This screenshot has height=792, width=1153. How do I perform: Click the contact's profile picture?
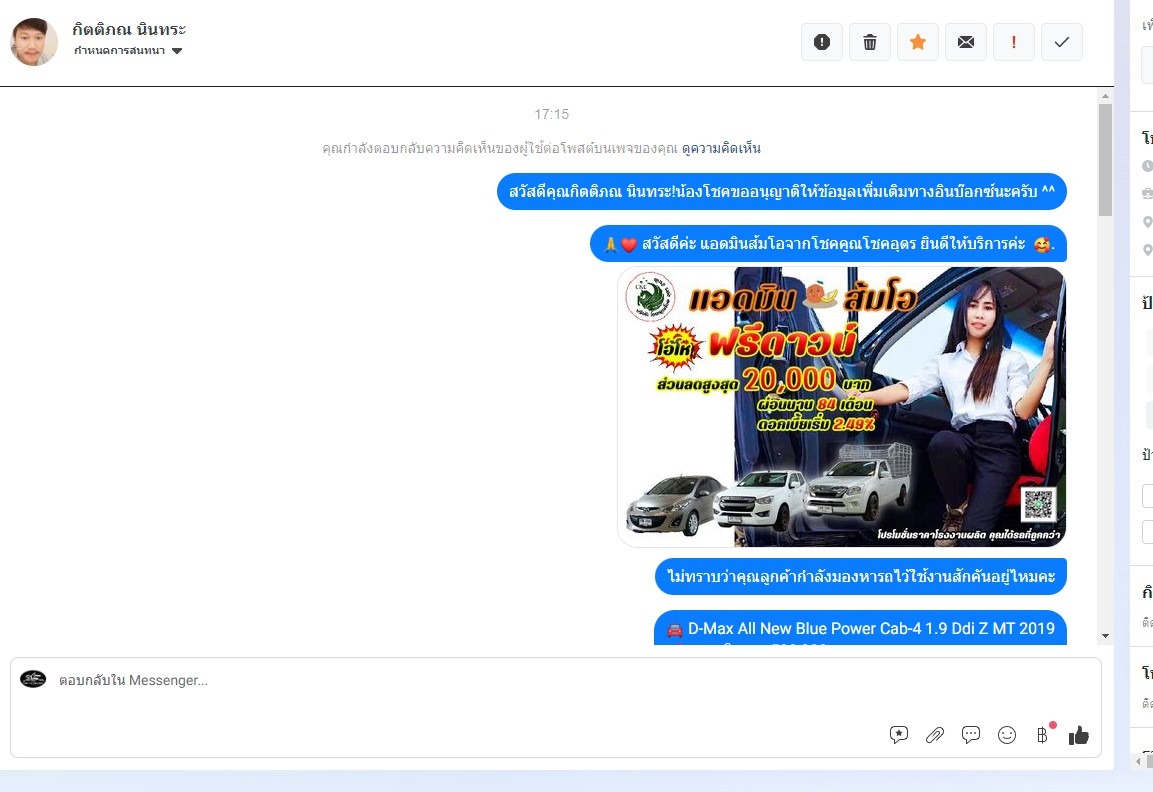(34, 41)
